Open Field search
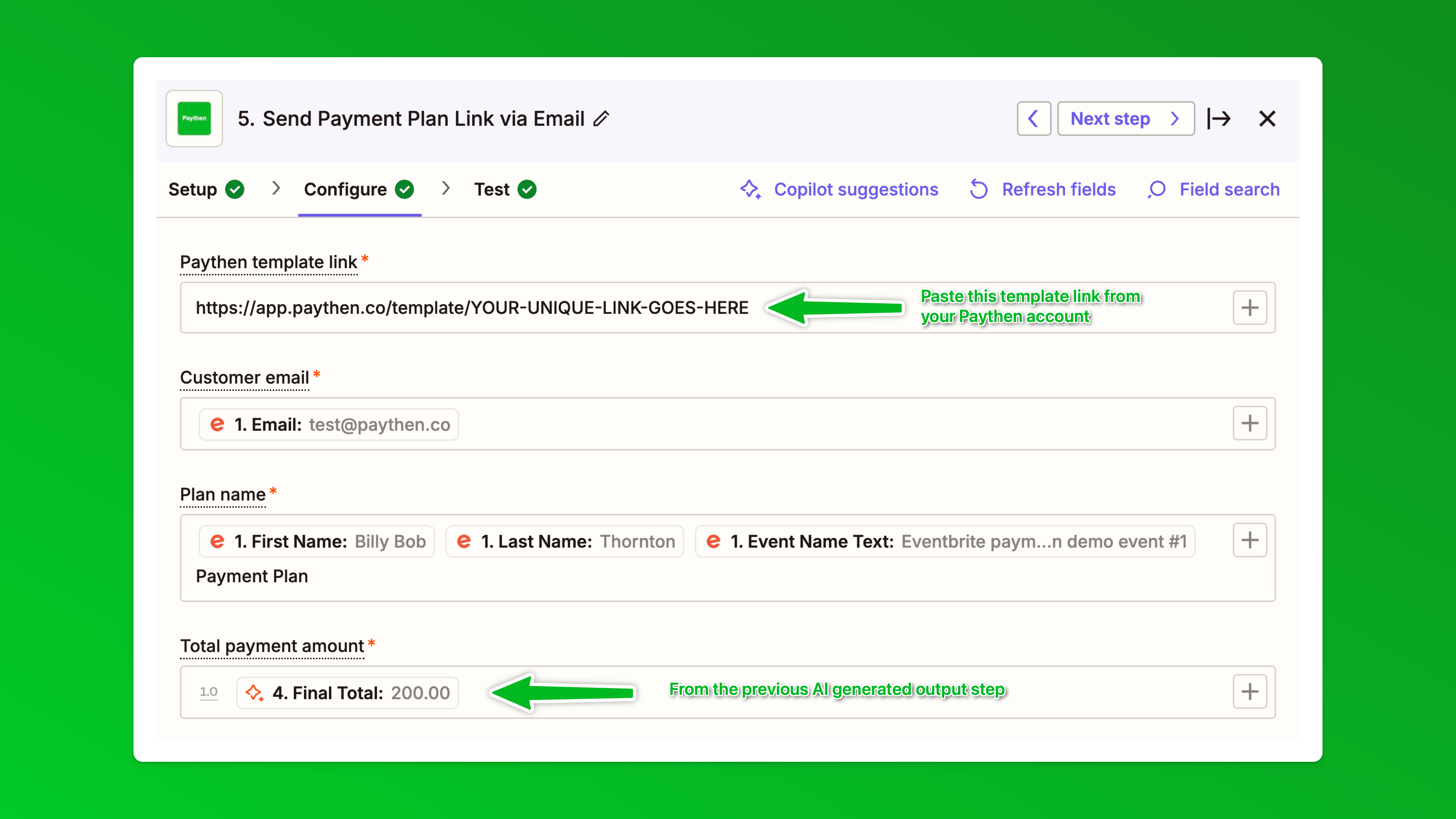Screen dimensions: 1456x819 pos(1214,190)
